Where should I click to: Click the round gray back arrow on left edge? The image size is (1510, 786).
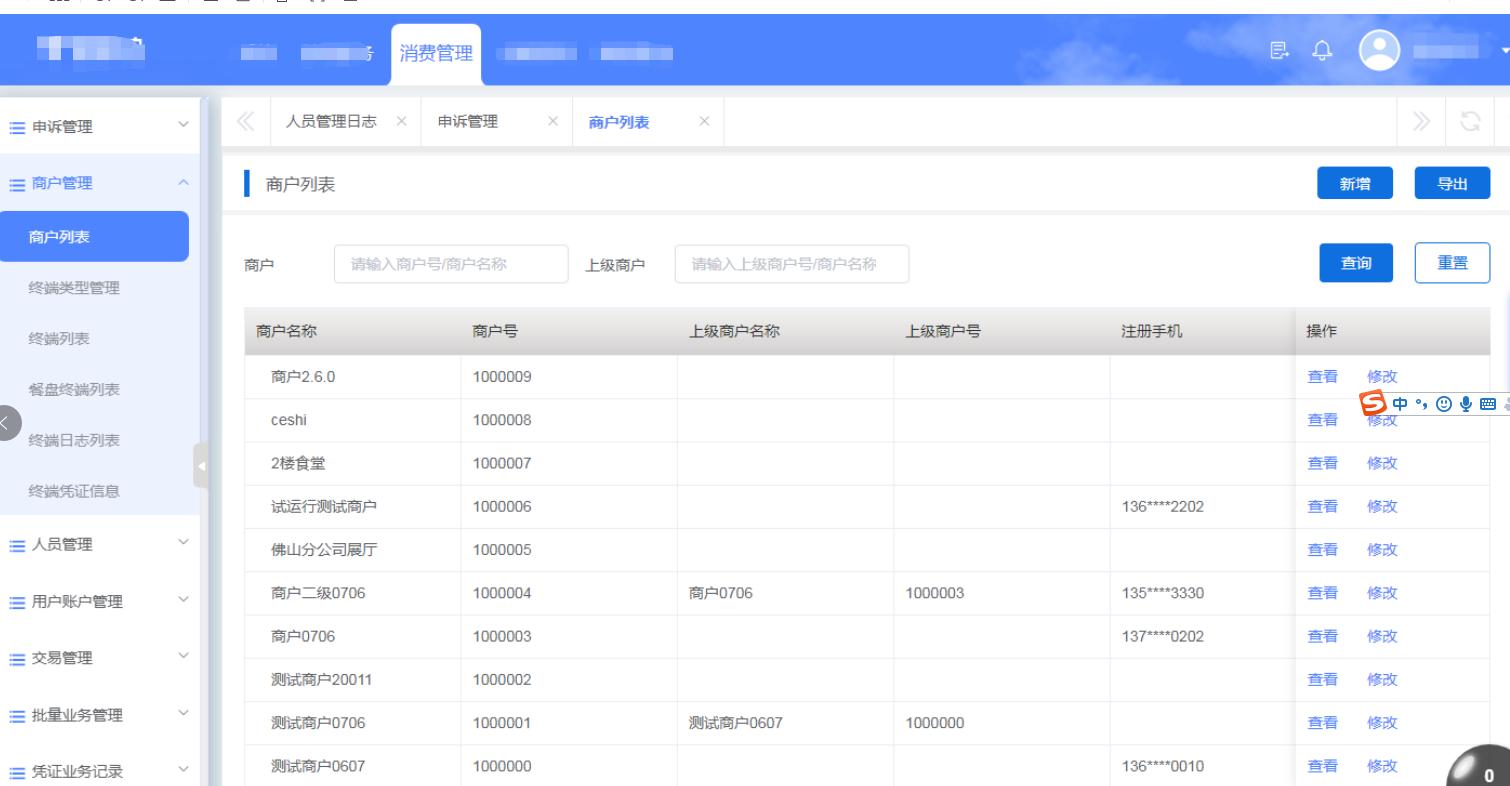(x=6, y=423)
